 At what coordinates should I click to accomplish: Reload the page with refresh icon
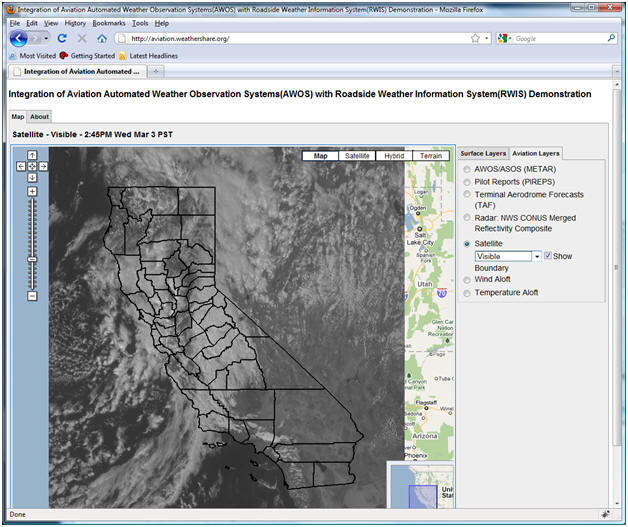pyautogui.click(x=62, y=38)
